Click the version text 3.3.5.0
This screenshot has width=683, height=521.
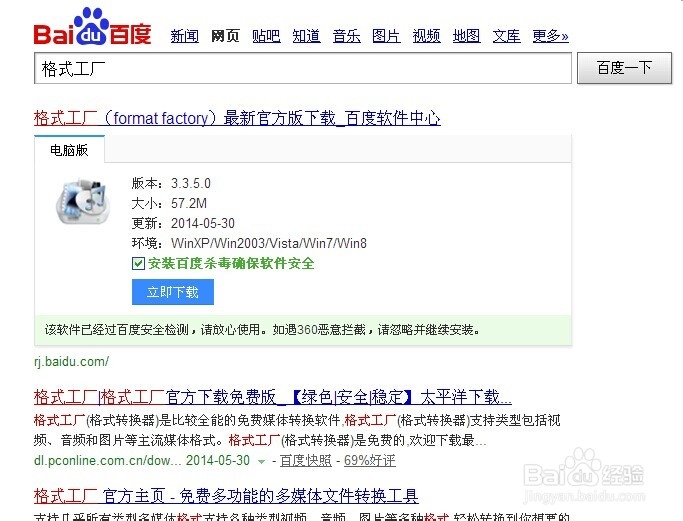[x=191, y=183]
